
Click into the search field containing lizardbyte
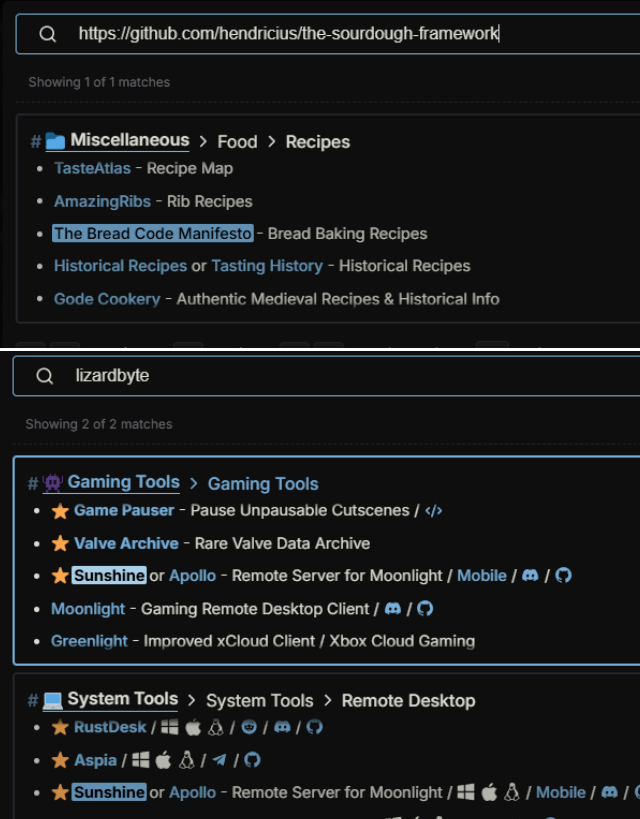click(x=327, y=376)
